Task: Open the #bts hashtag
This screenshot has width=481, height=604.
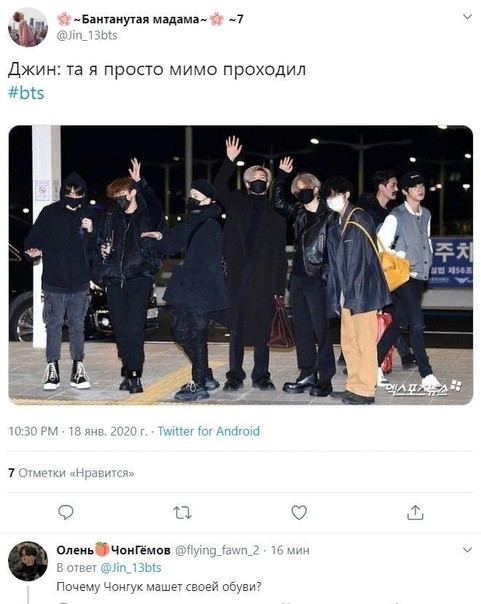Action: click(x=26, y=93)
